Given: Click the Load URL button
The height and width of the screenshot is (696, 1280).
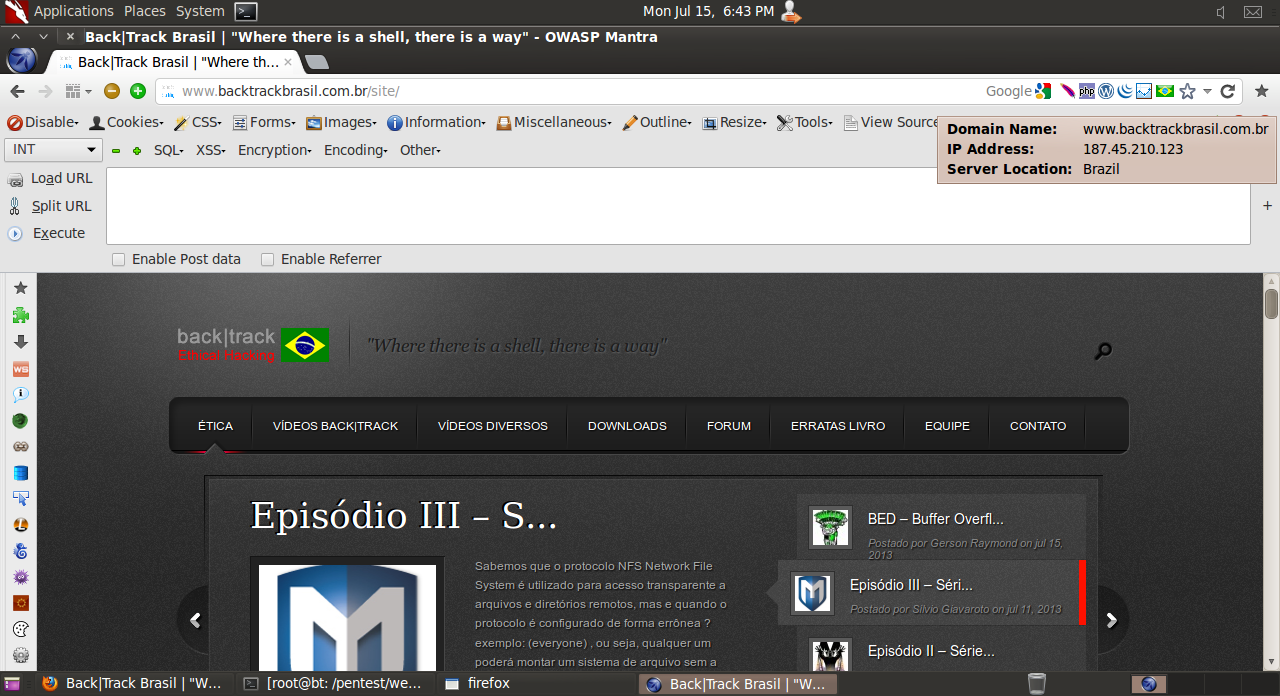Looking at the screenshot, I should click(50, 178).
